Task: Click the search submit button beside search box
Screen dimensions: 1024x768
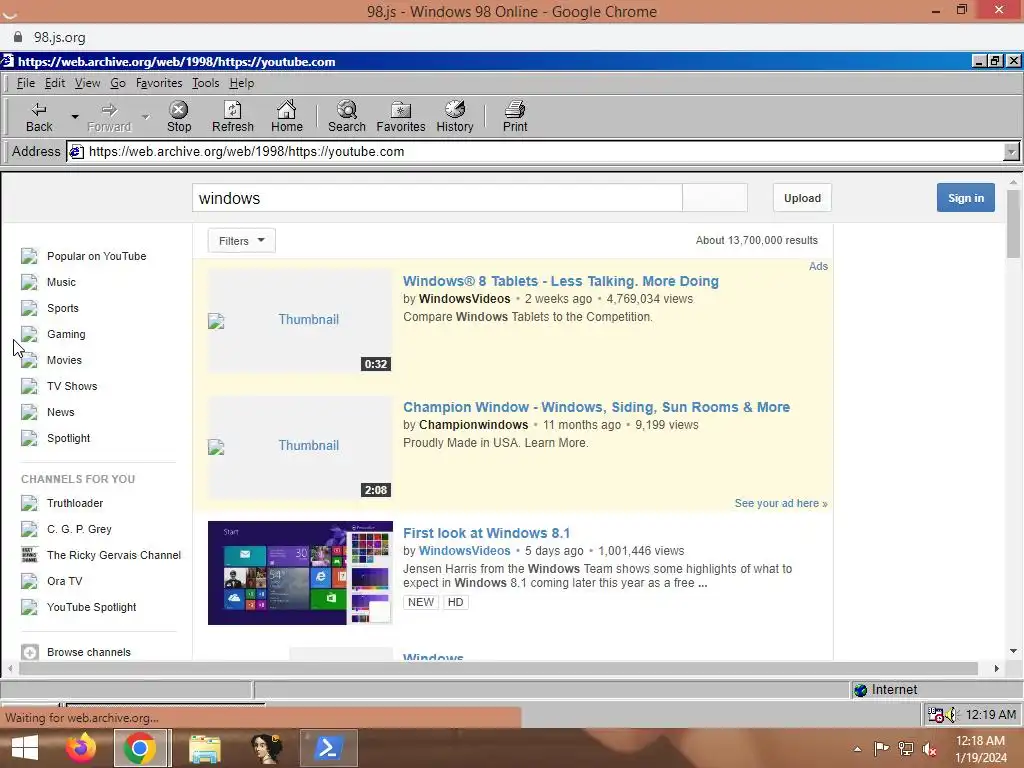Action: click(x=714, y=198)
